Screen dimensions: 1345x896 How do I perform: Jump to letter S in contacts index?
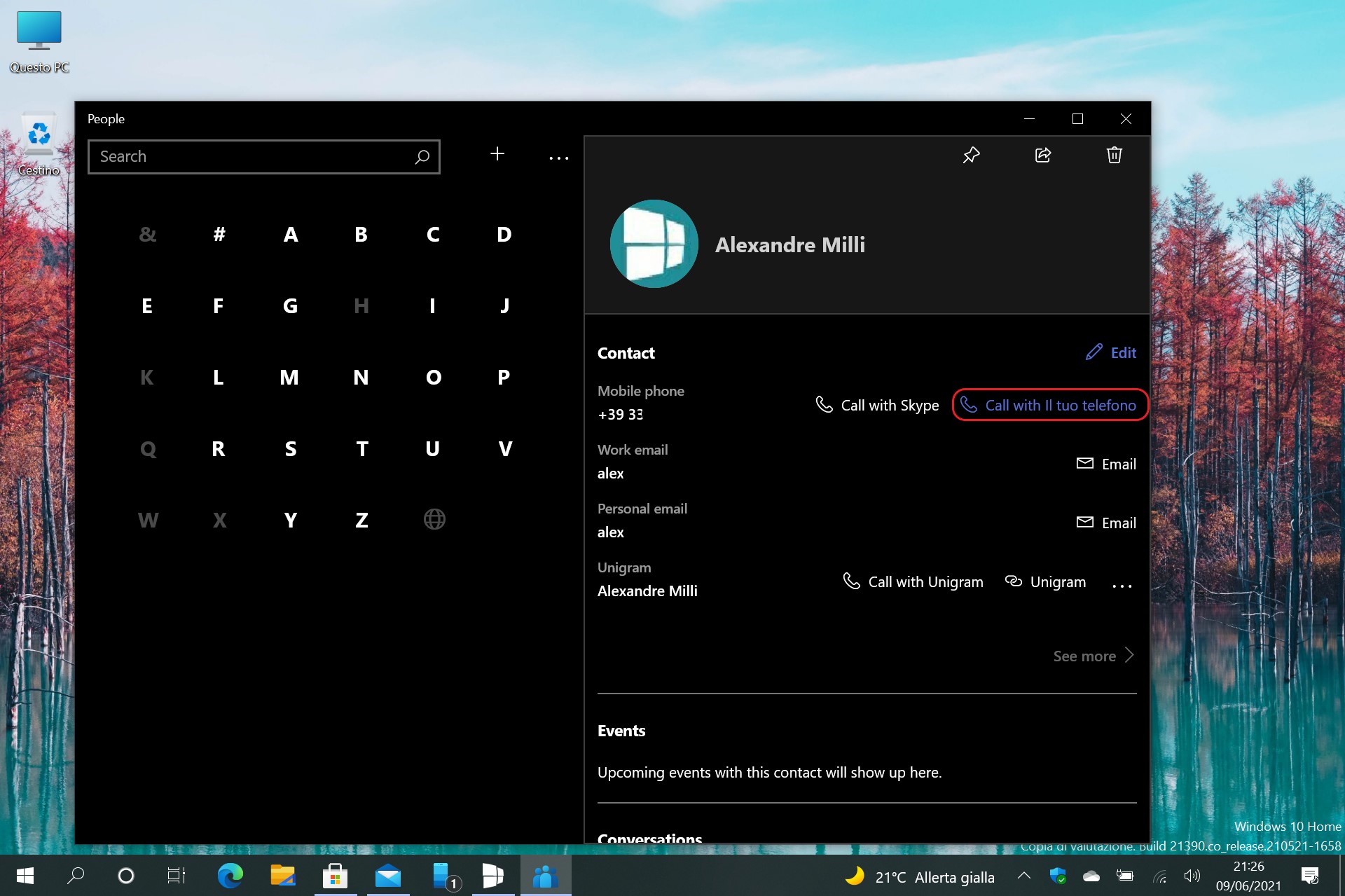(x=291, y=448)
